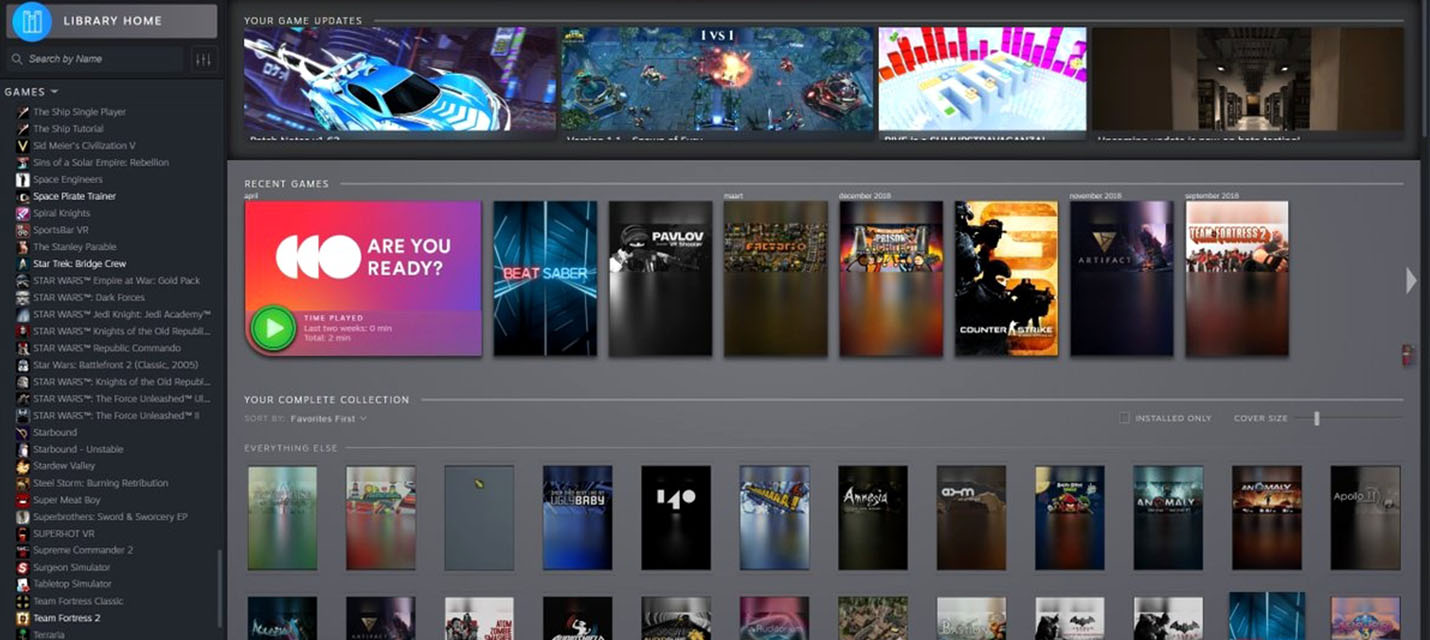This screenshot has width=1430, height=640.
Task: Toggle the Installed Only checkbox
Action: (1124, 418)
